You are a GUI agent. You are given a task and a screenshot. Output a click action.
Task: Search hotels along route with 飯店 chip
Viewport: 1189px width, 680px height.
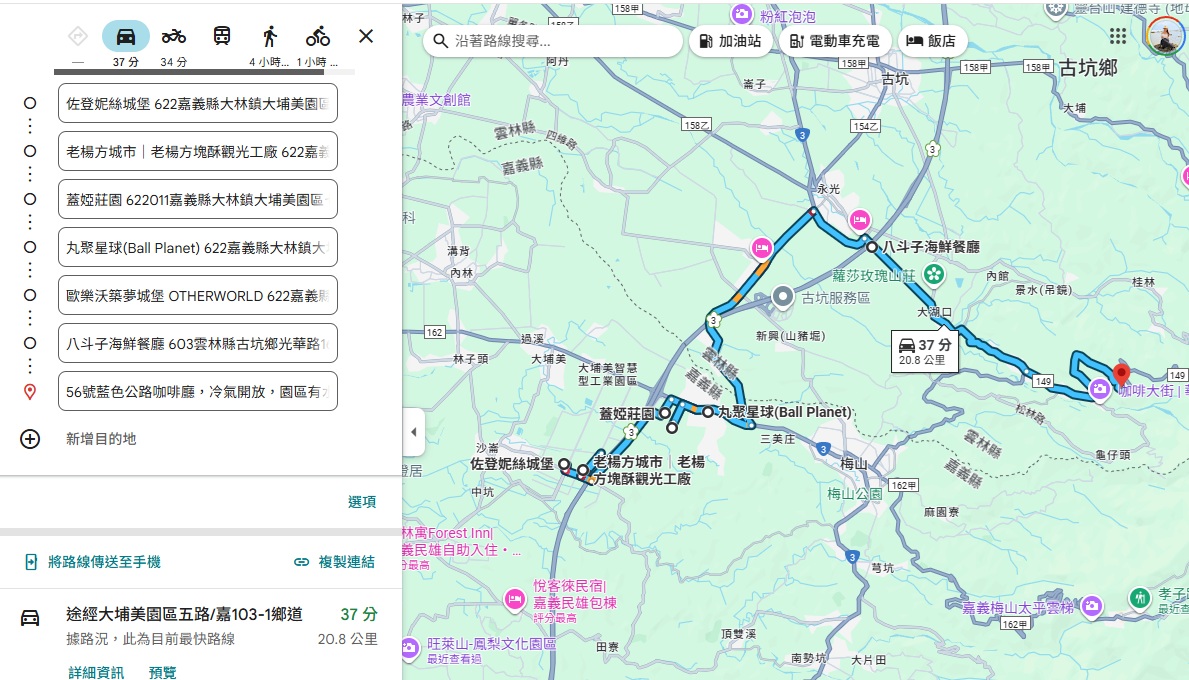point(931,41)
